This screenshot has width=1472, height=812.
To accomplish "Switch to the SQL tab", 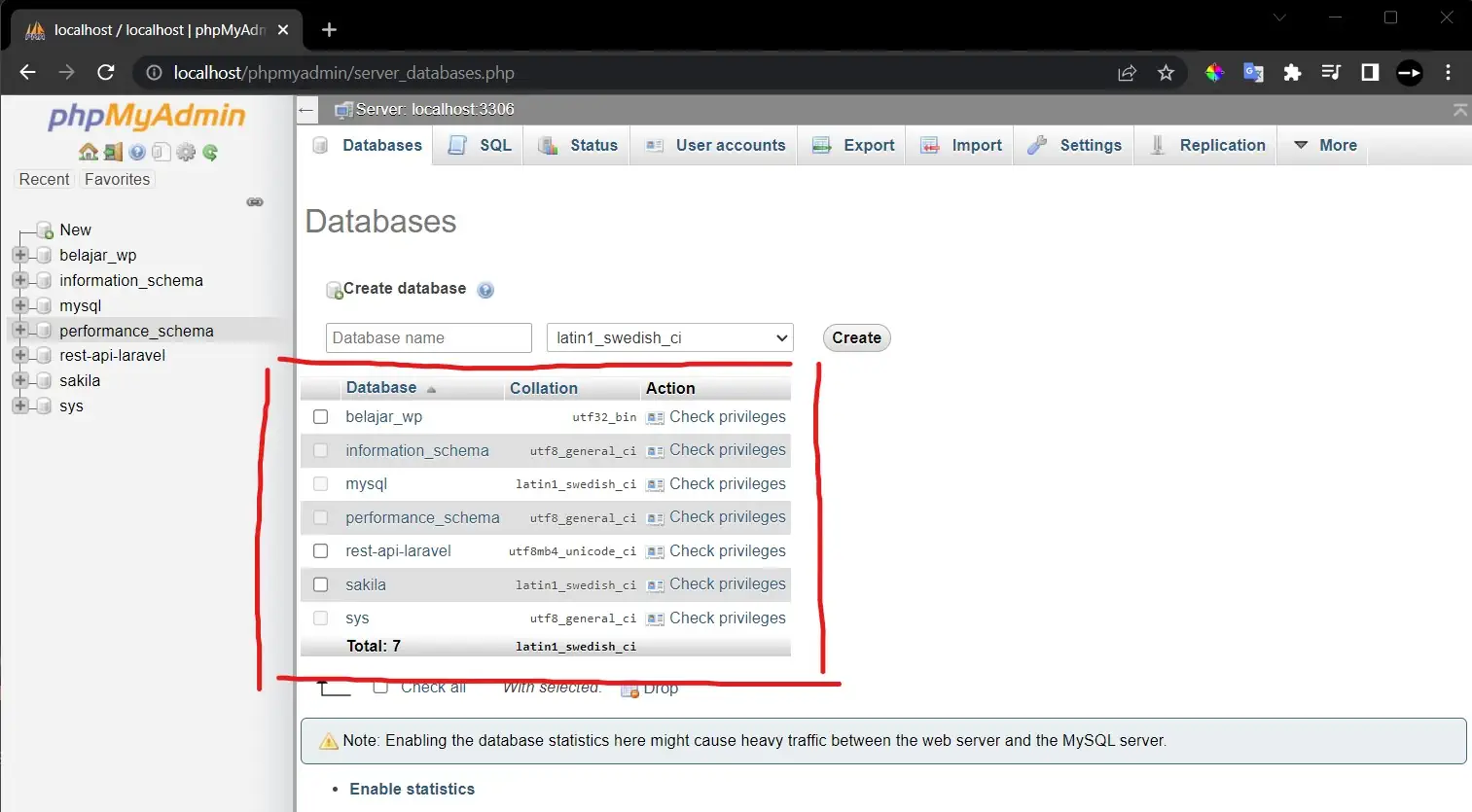I will tap(479, 145).
